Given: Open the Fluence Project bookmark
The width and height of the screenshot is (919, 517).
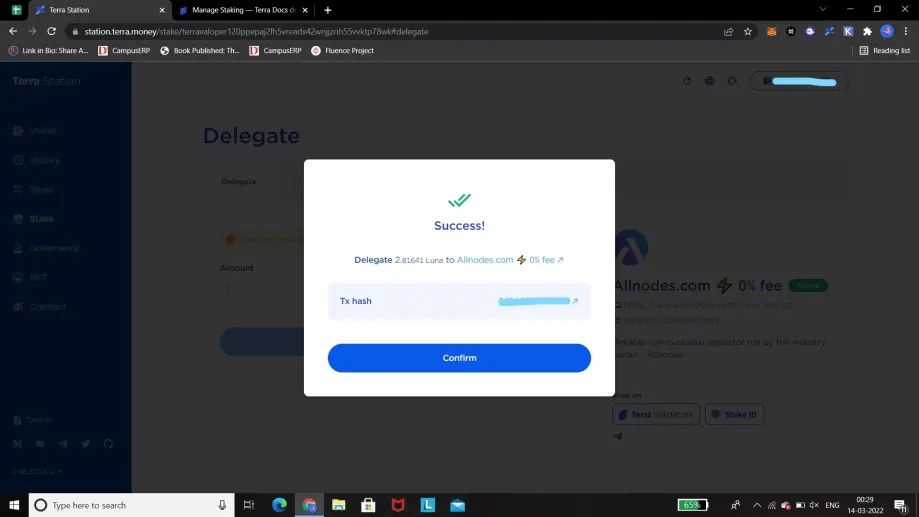Looking at the screenshot, I should click(342, 50).
